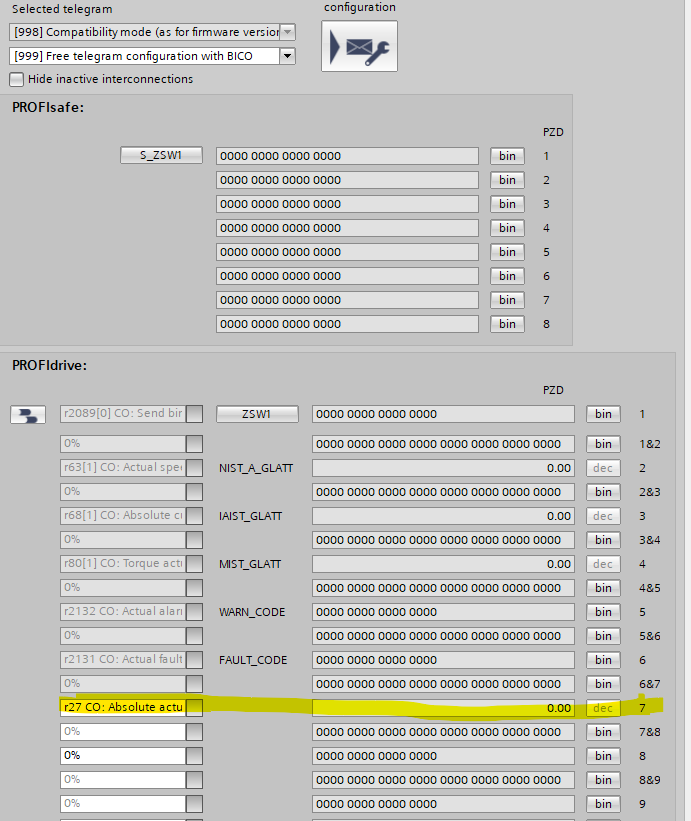Toggle bin format for WARN_CODE row

point(603,612)
